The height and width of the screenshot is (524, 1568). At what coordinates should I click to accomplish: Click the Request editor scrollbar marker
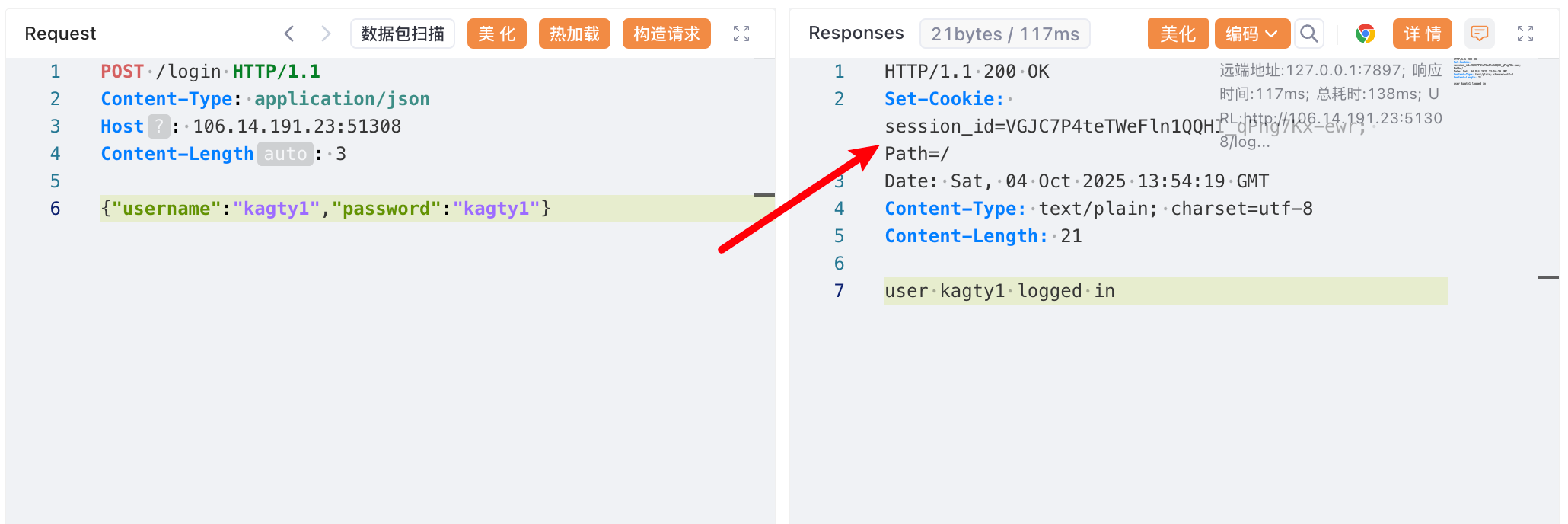[764, 195]
